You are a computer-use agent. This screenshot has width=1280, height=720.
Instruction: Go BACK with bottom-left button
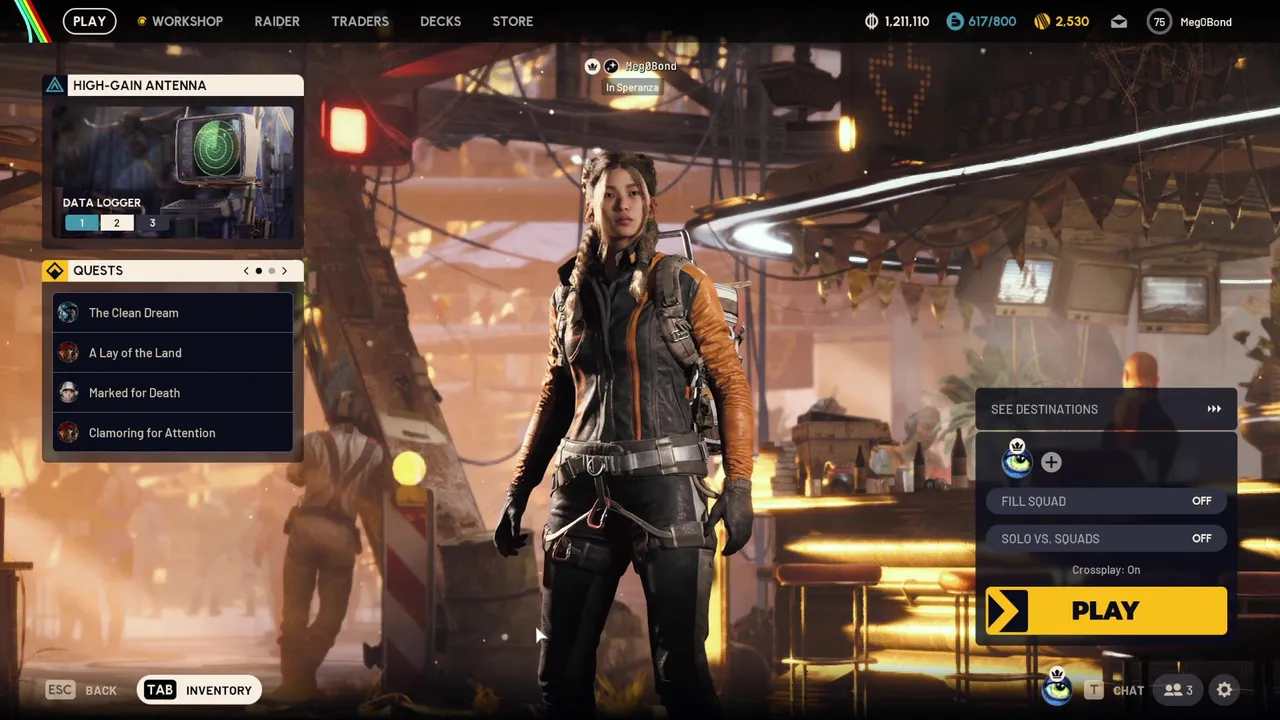pos(101,691)
